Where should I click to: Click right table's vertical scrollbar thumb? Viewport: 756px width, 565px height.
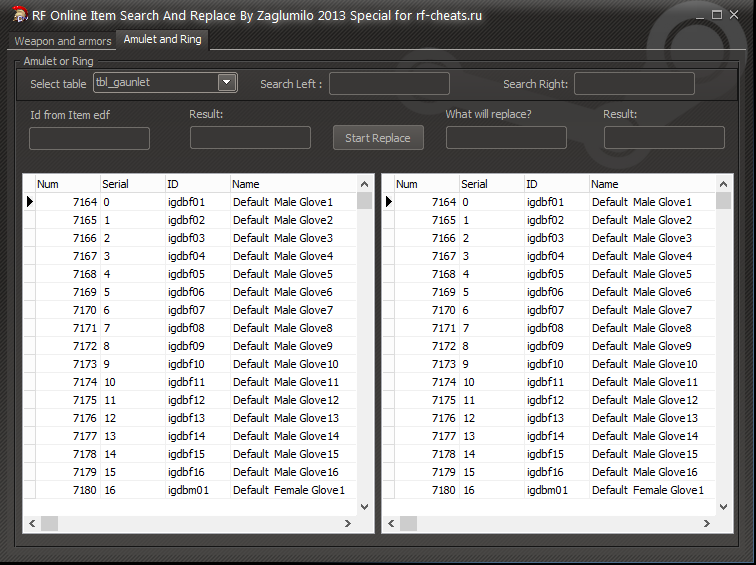pos(723,201)
